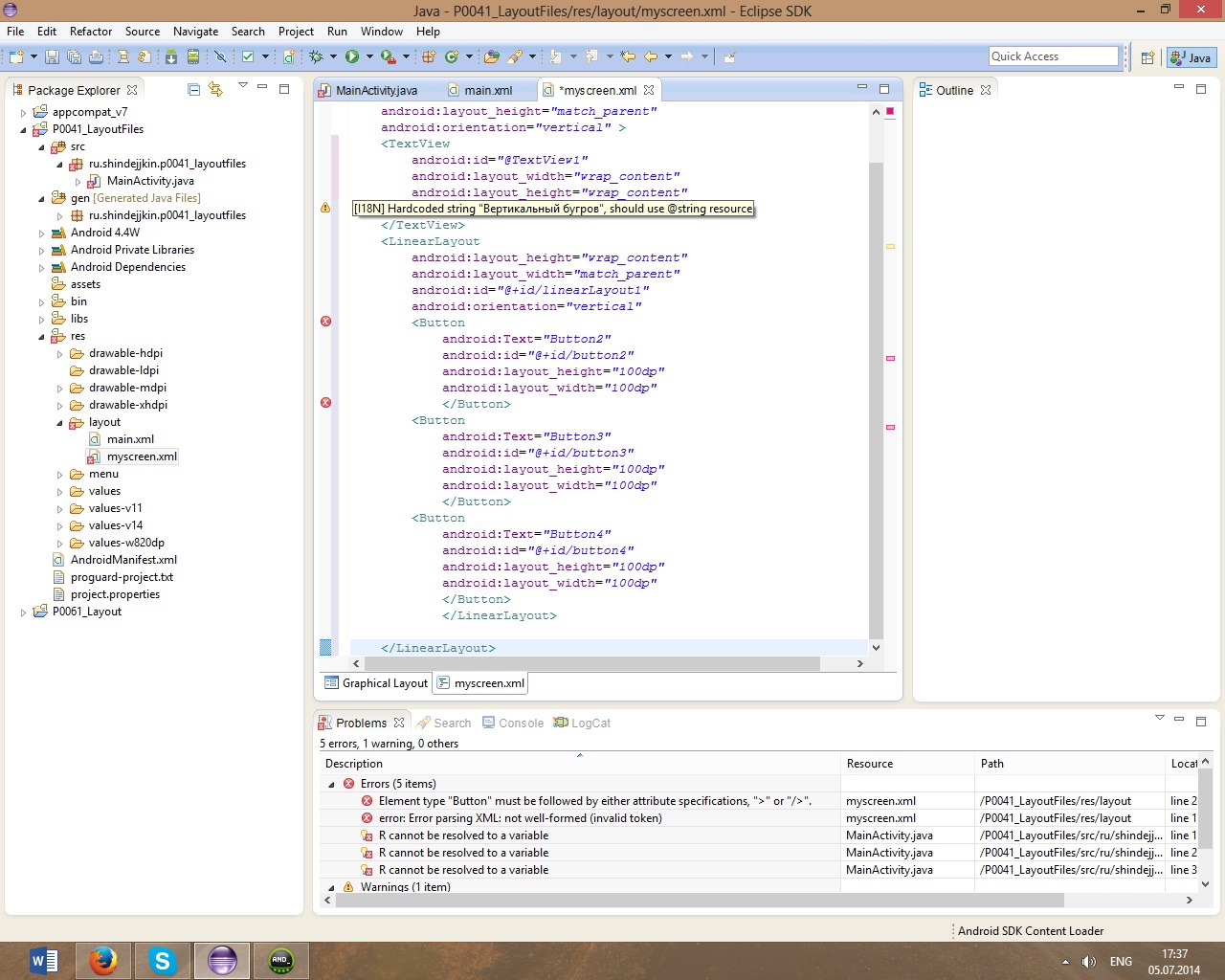Close the myscreen.xml editor tab

click(x=649, y=90)
